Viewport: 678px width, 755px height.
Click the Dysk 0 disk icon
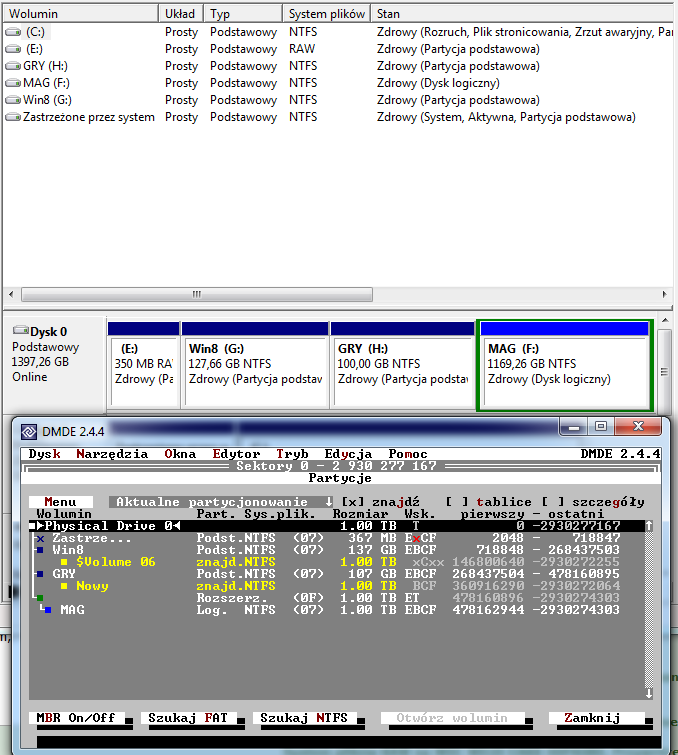coord(21,330)
